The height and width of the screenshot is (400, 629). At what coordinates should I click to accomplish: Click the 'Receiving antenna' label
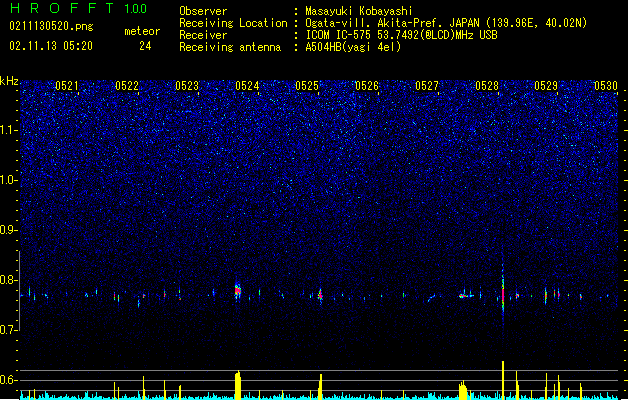[230, 47]
